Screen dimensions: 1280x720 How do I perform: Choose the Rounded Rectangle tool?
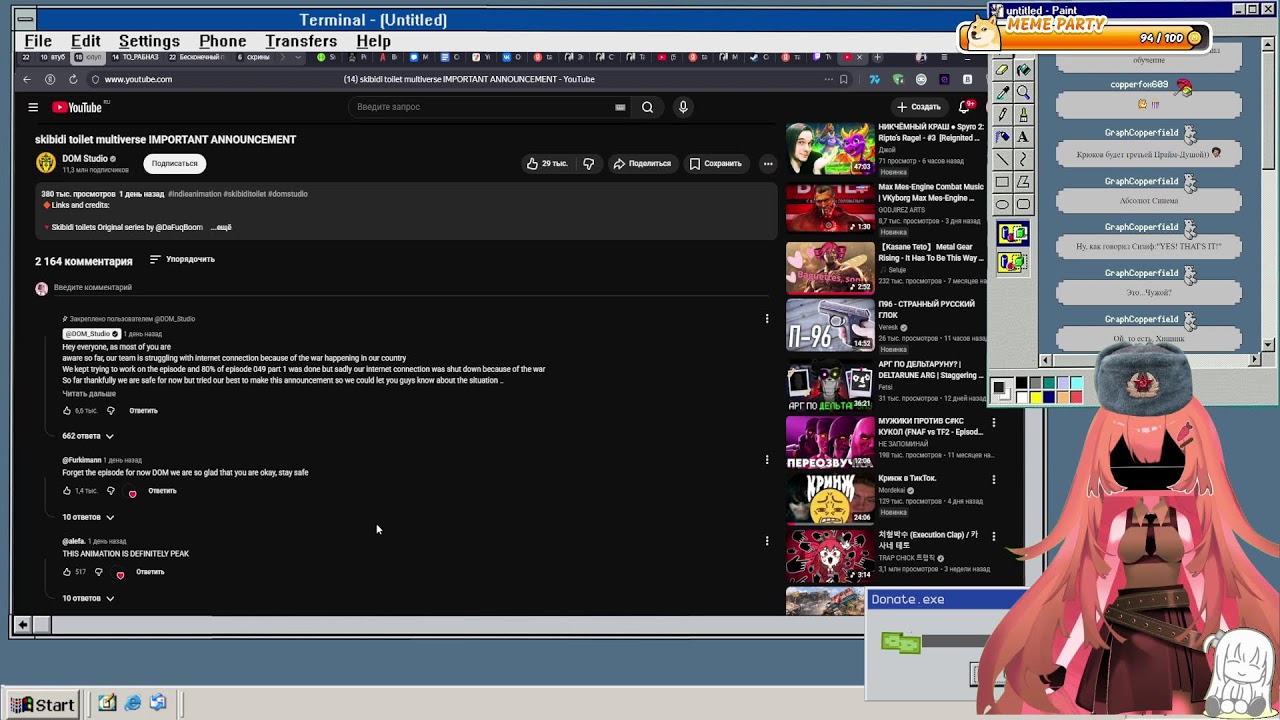(x=1023, y=204)
